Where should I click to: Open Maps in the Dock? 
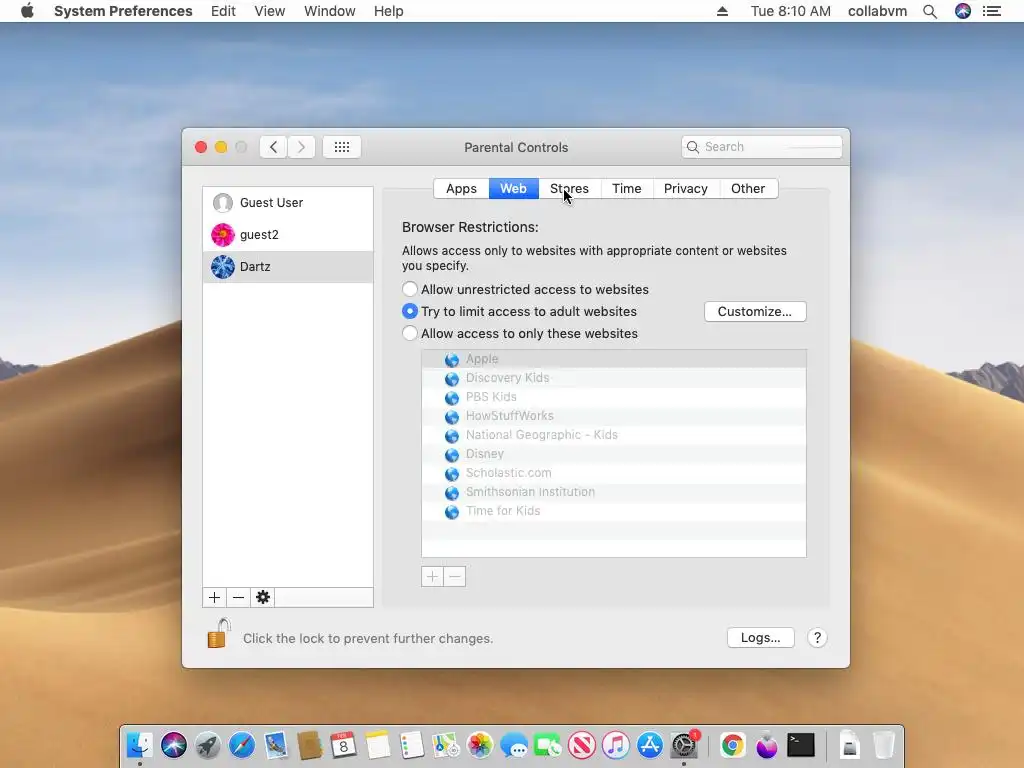(x=445, y=745)
